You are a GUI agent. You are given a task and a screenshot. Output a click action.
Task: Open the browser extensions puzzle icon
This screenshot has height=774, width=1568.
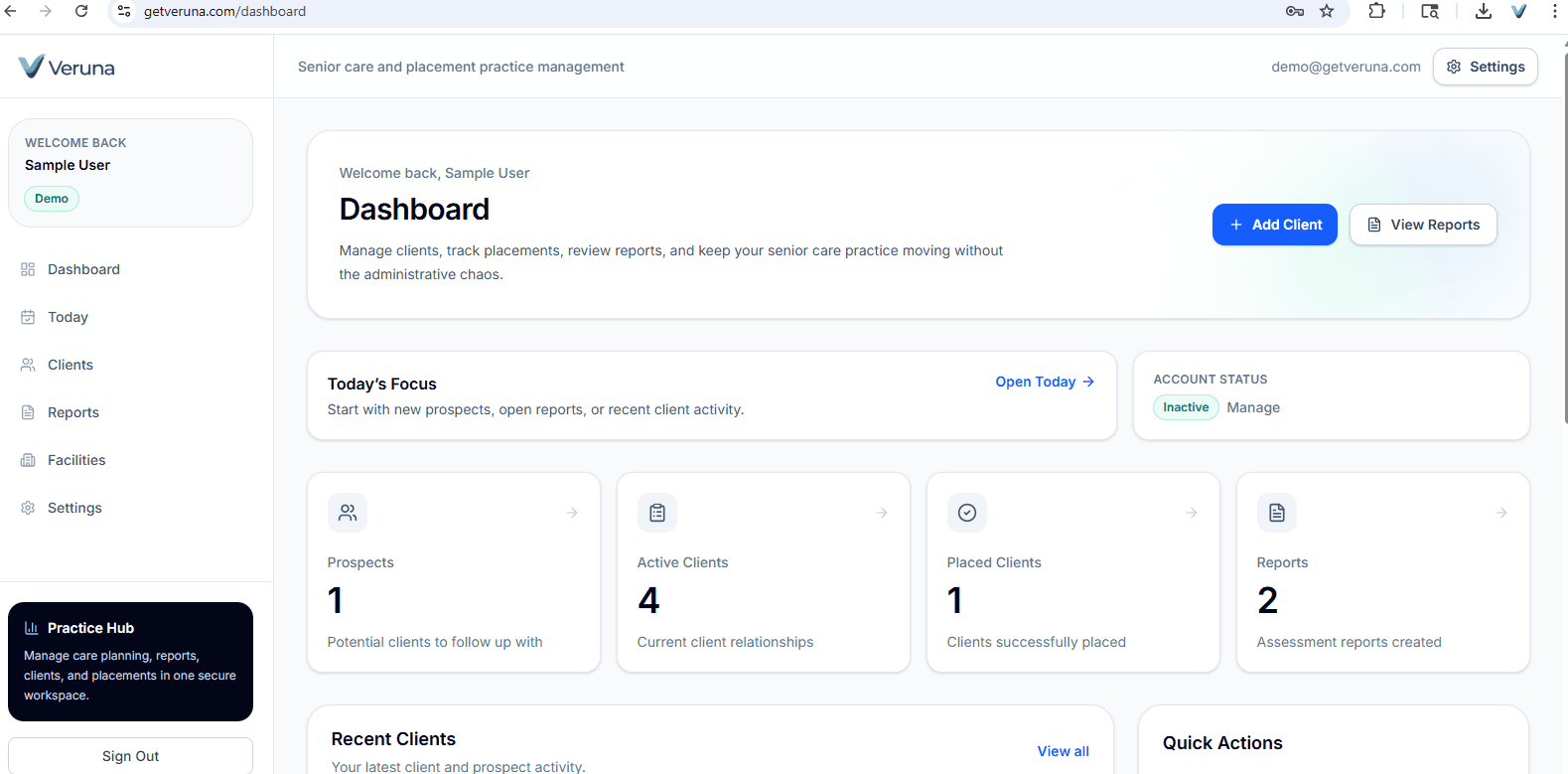point(1376,11)
